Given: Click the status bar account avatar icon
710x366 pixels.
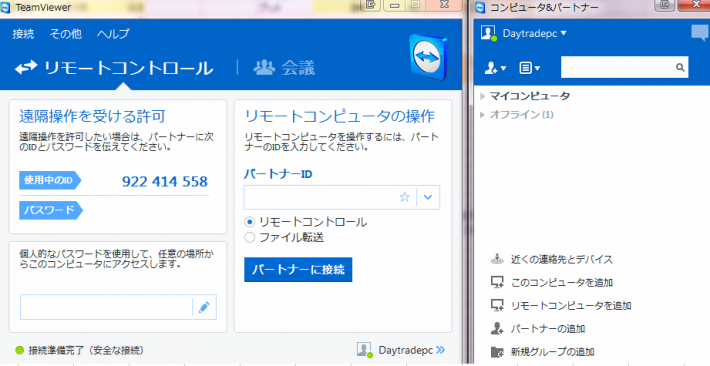Looking at the screenshot, I should (364, 349).
